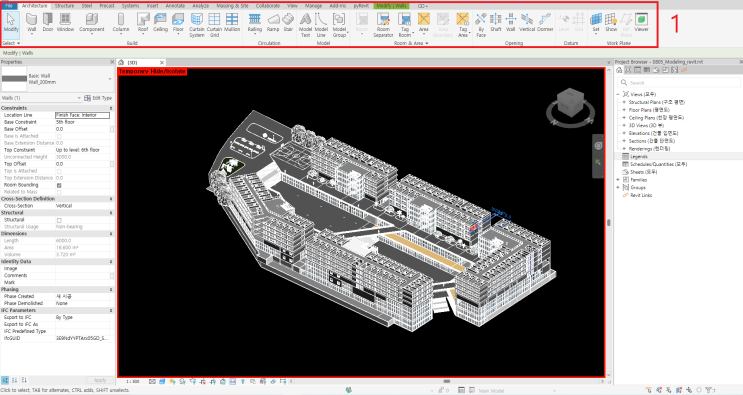Select the Railing tool
Screen dimensions: 743x395
point(254,22)
